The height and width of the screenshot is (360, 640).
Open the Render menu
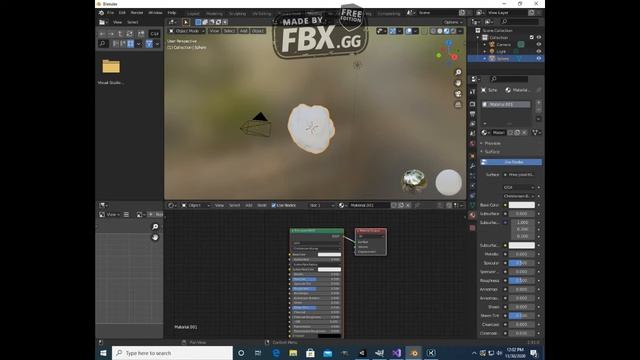(x=137, y=13)
